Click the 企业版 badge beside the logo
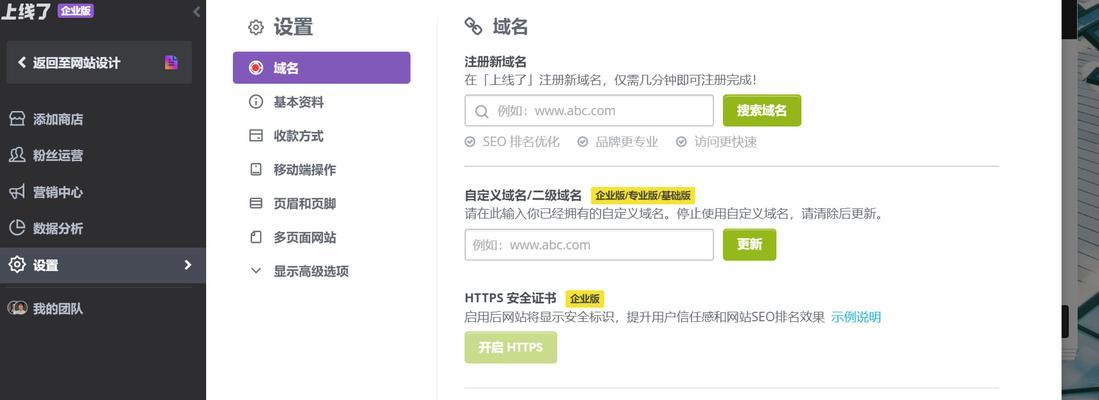Viewport: 1099px width, 400px height. 76,11
